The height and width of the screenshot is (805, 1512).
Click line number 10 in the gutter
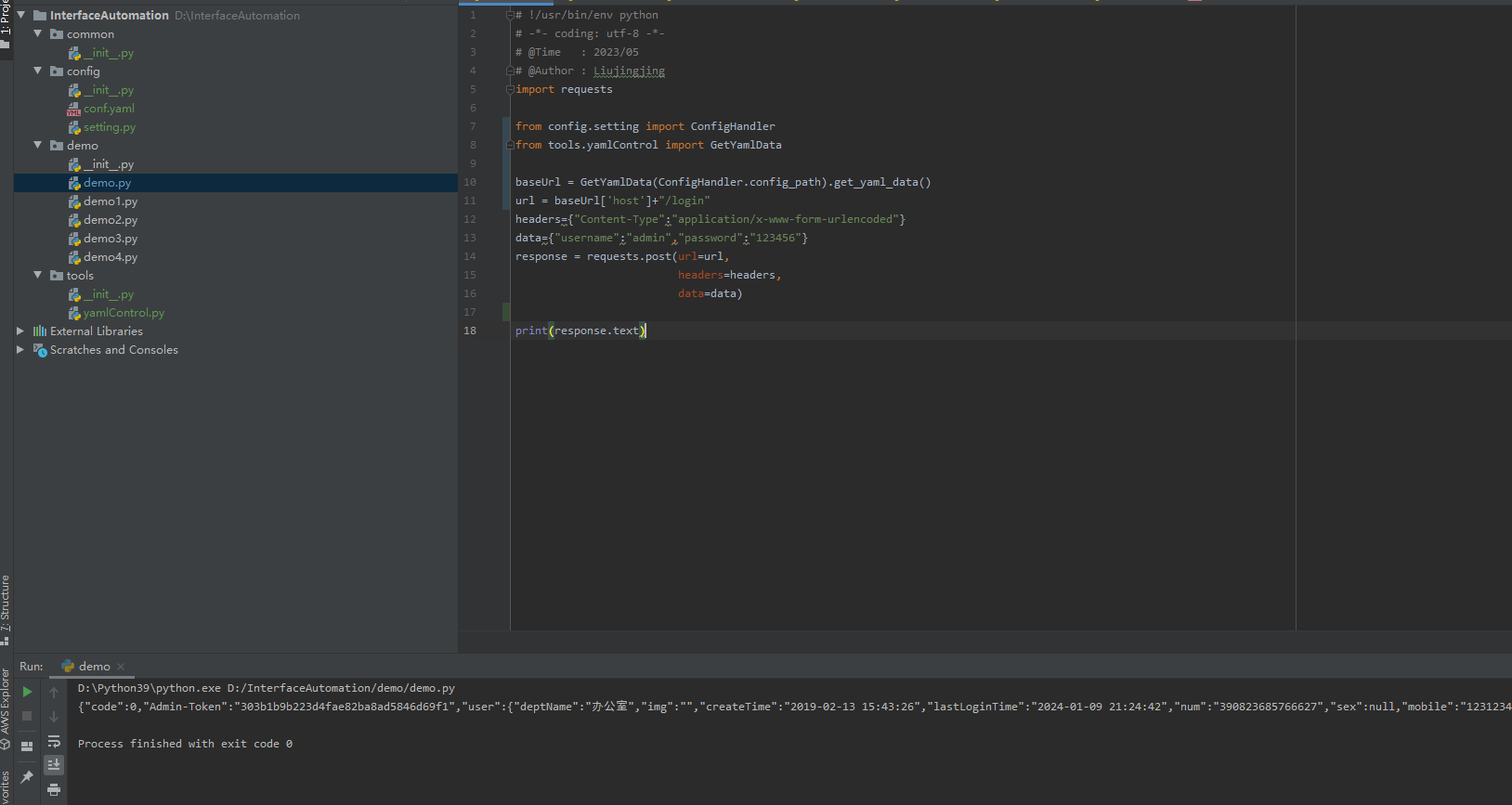tap(470, 182)
